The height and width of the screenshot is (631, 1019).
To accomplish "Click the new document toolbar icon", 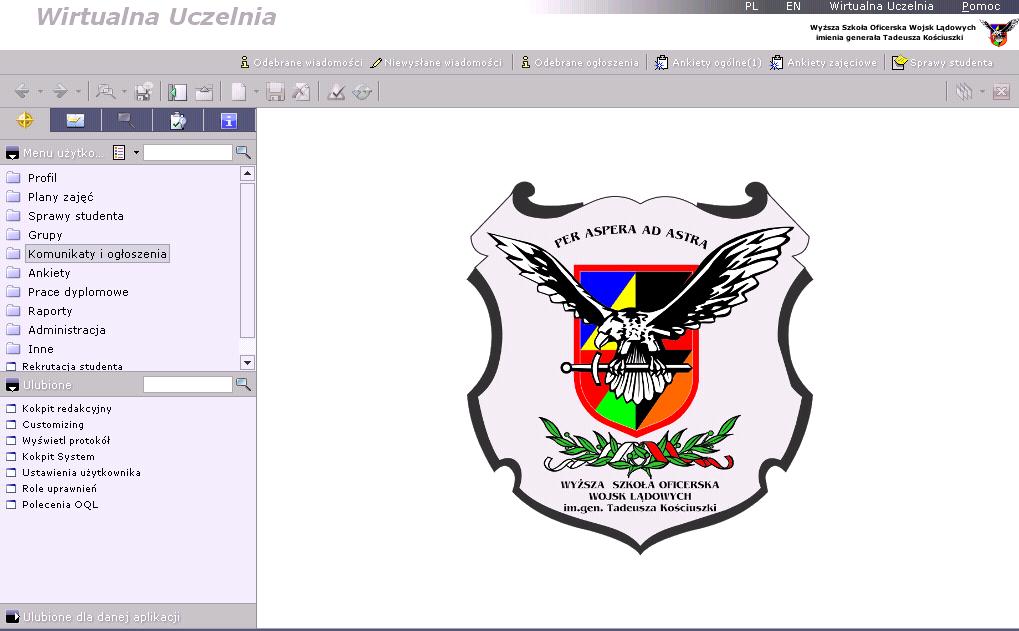I will coord(239,92).
